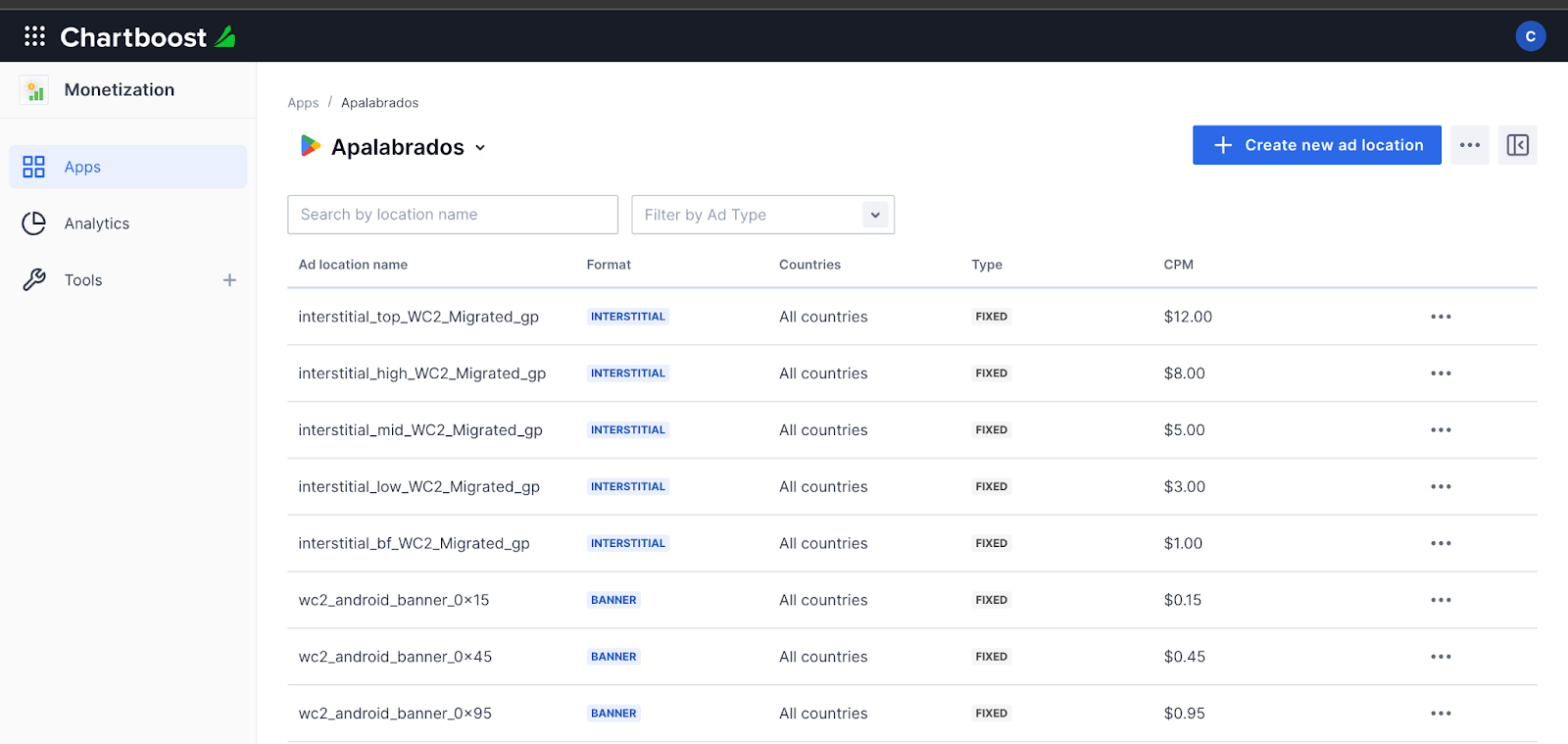Open actions menu for interstitial_top_WC2_Migrated_gp
The height and width of the screenshot is (744, 1568).
tap(1441, 317)
